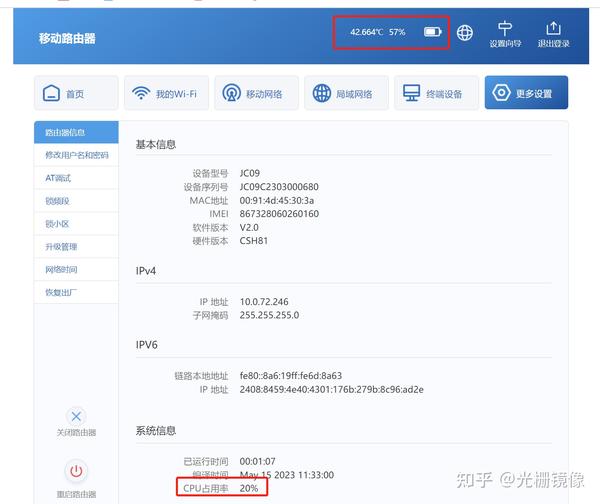Image resolution: width=600 pixels, height=504 pixels.
Task: Click the mobile network antenna icon
Action: point(232,93)
